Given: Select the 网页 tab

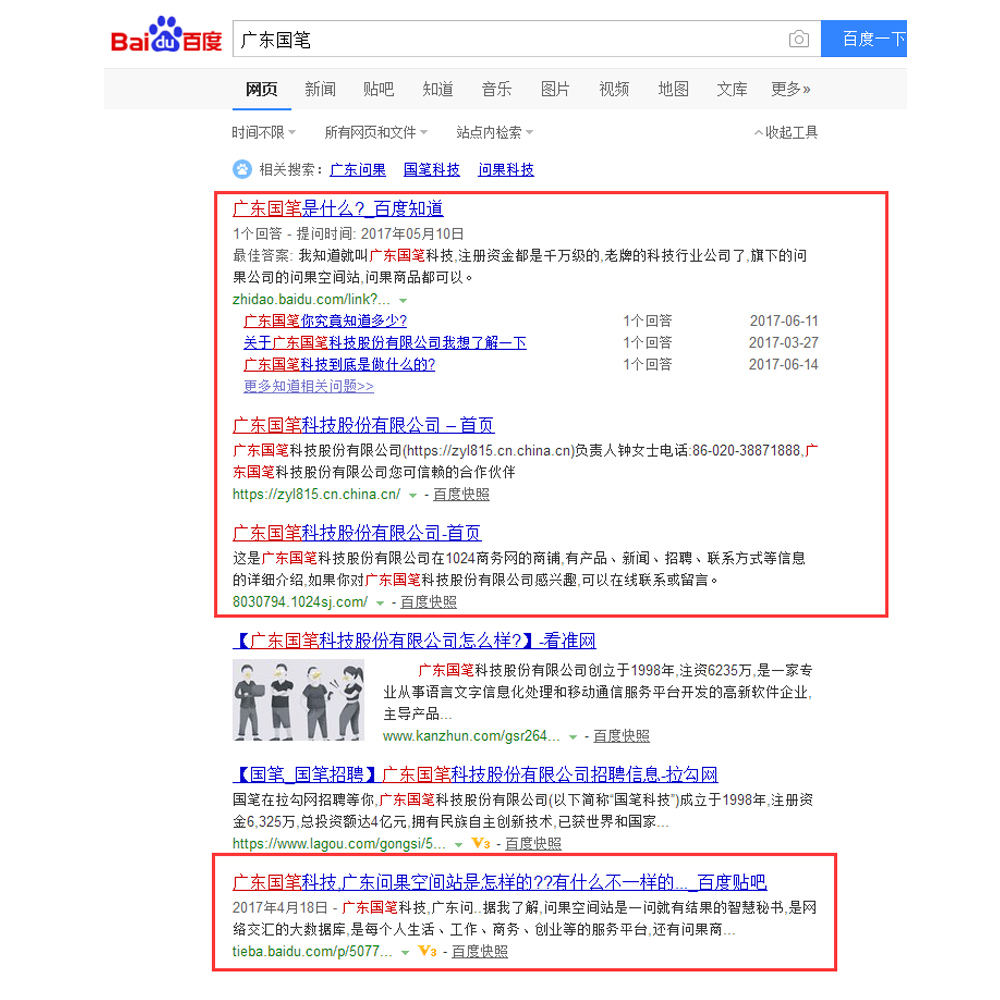Looking at the screenshot, I should pyautogui.click(x=261, y=89).
